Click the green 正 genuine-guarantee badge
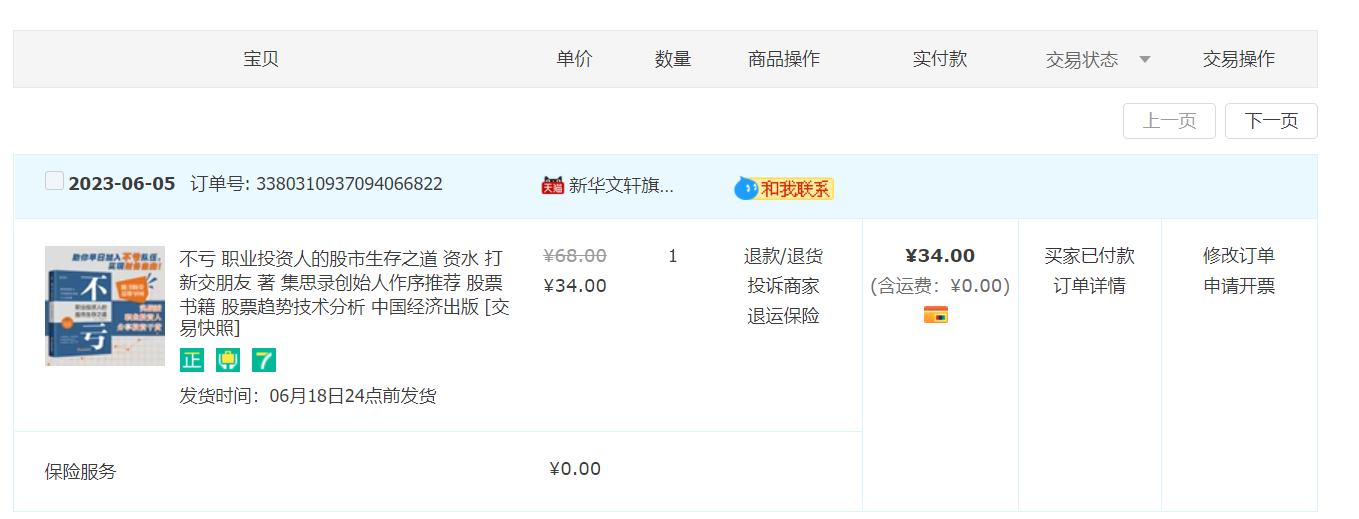 pos(191,360)
